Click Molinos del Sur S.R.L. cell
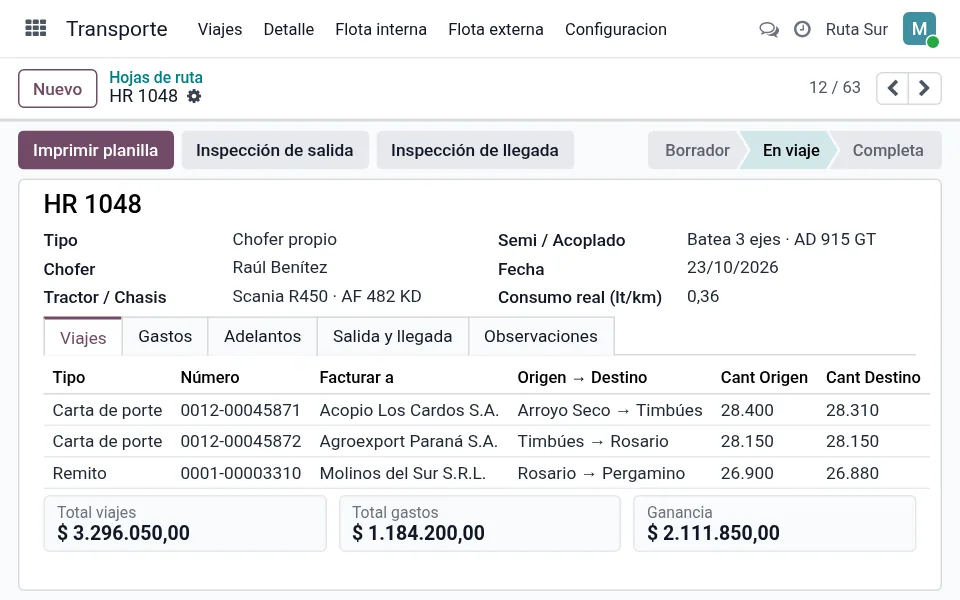This screenshot has width=960, height=600. pyautogui.click(x=402, y=473)
